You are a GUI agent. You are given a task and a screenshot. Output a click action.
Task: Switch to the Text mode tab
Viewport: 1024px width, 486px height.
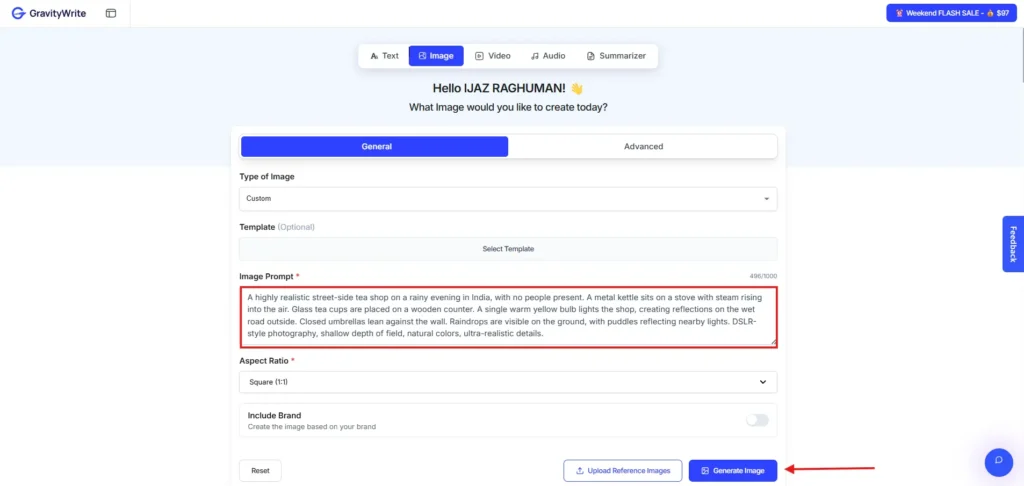pyautogui.click(x=384, y=56)
